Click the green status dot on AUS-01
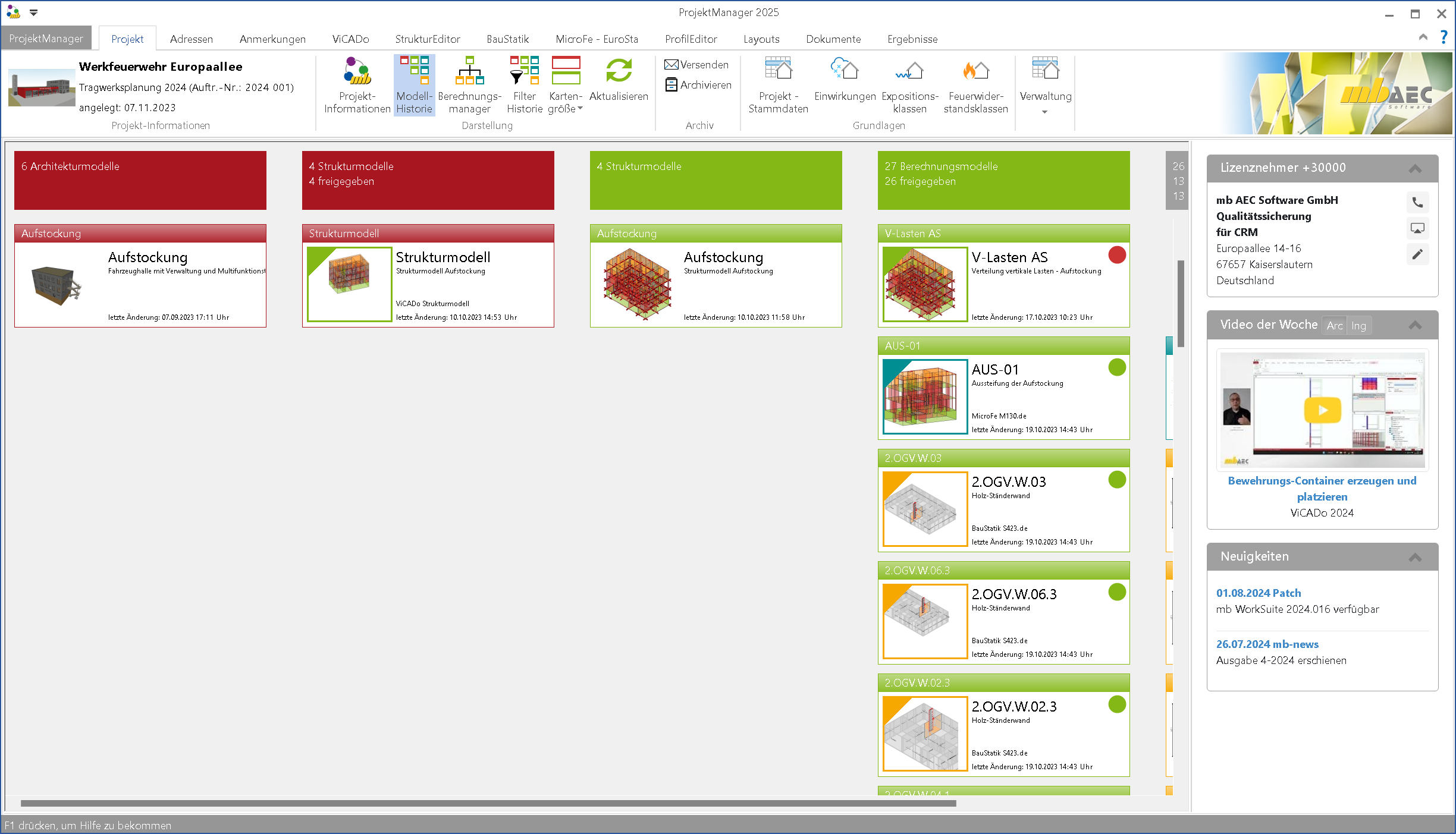 pyautogui.click(x=1117, y=367)
